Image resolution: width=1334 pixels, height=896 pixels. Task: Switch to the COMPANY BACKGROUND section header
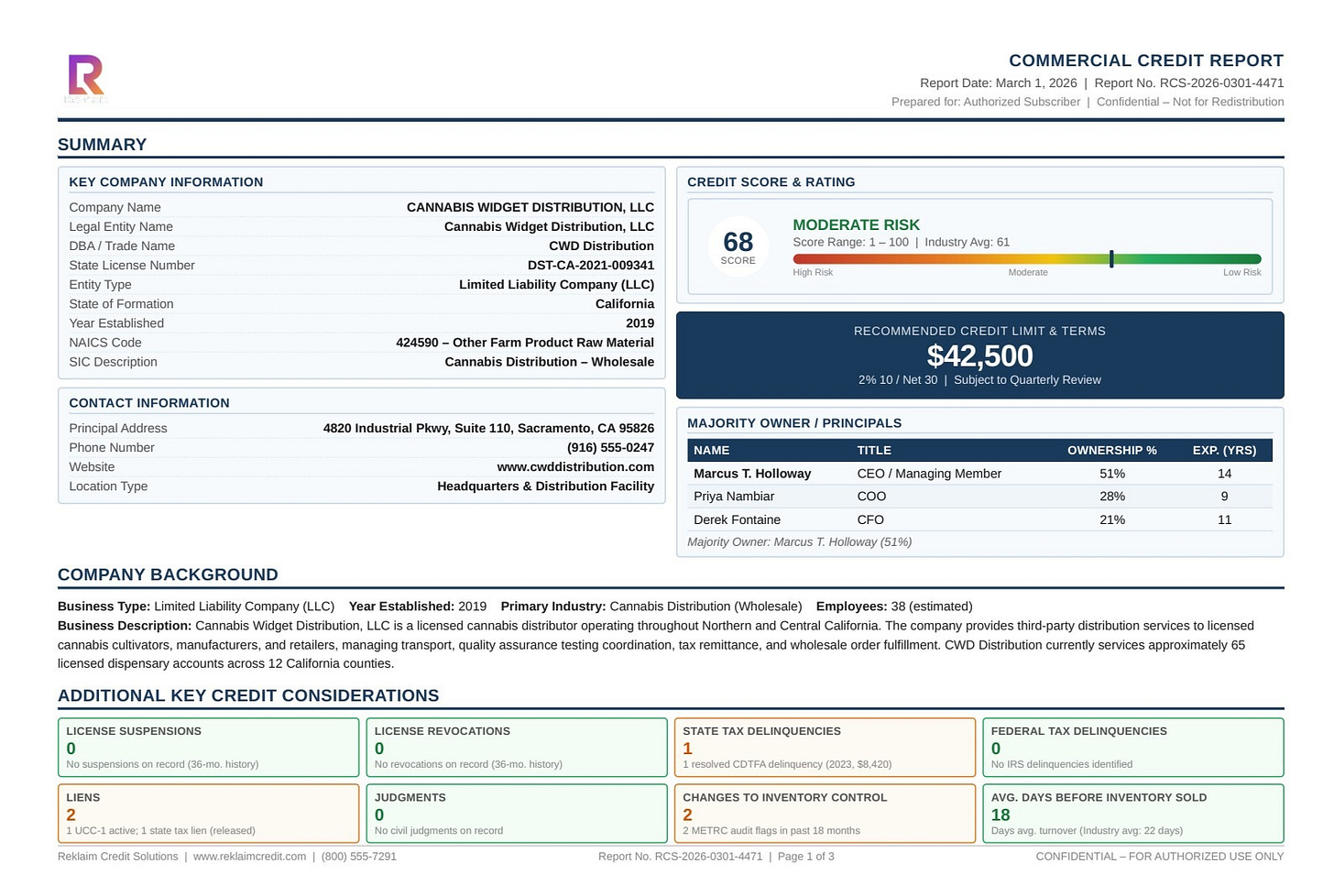click(168, 574)
